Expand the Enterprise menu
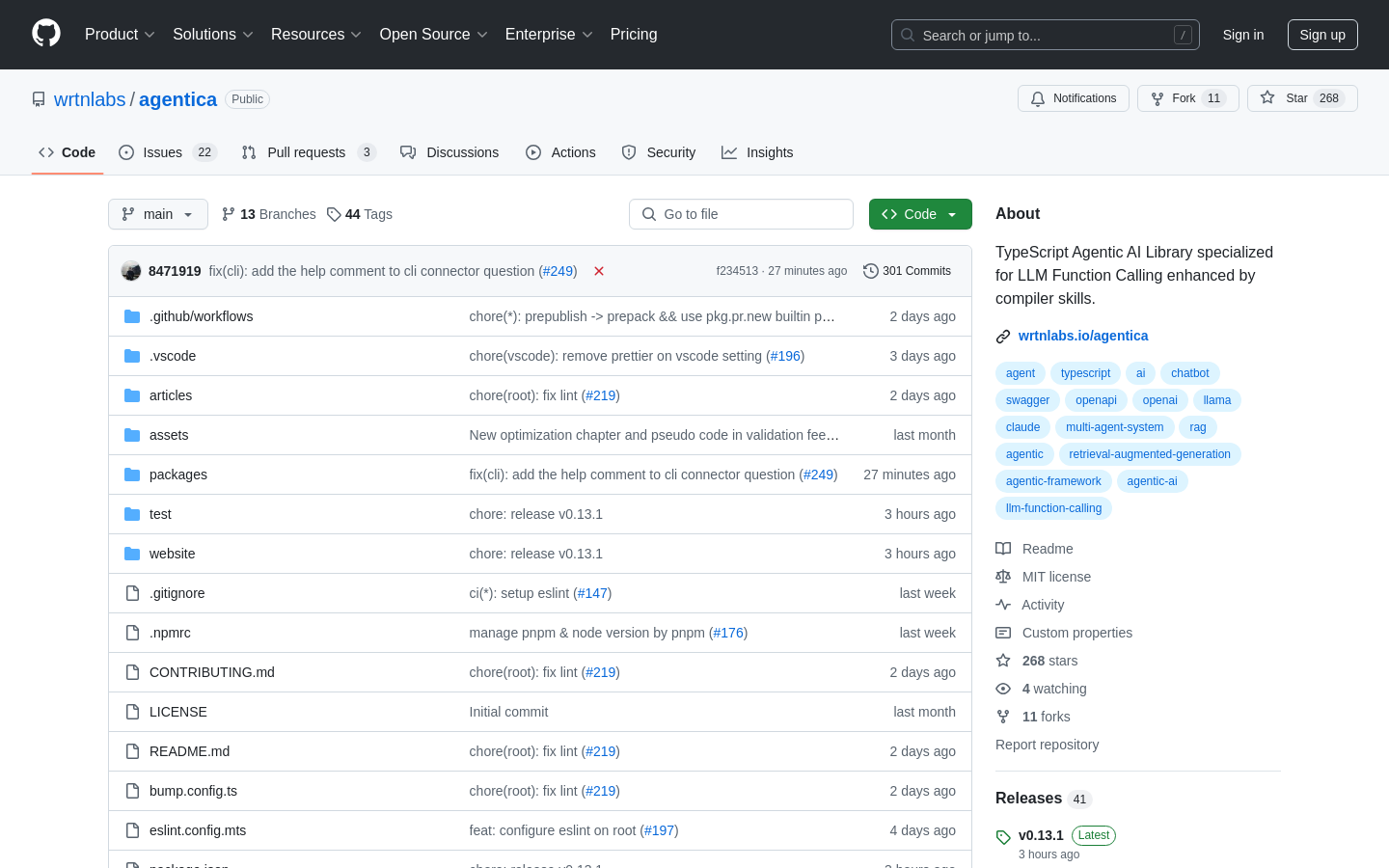This screenshot has height=868, width=1389. click(x=549, y=34)
